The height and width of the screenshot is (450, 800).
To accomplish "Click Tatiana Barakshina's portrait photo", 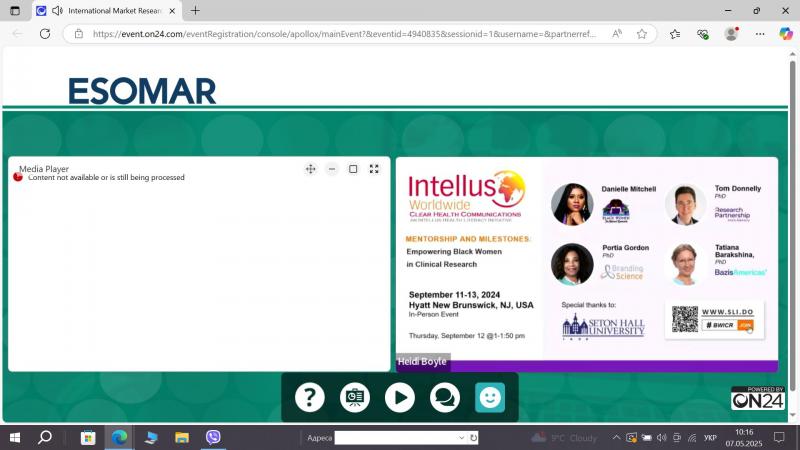I will (685, 264).
